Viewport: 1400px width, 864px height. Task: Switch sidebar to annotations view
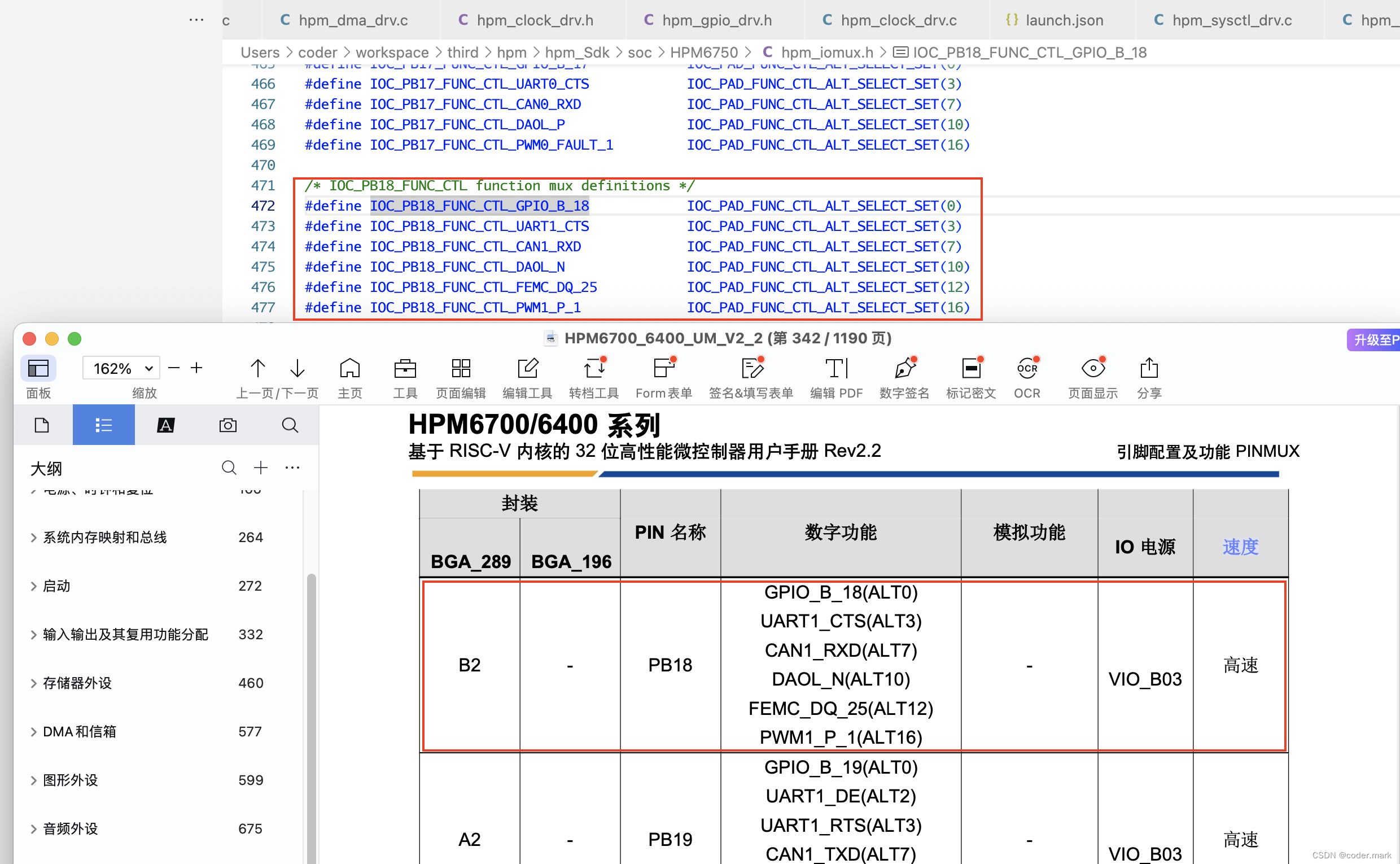tap(165, 425)
